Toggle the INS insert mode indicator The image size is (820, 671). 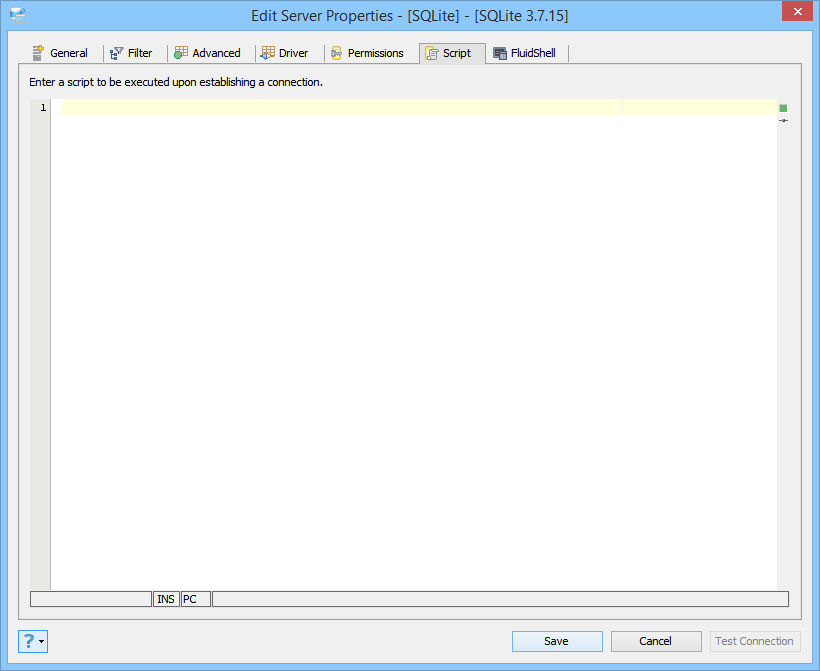pos(166,599)
